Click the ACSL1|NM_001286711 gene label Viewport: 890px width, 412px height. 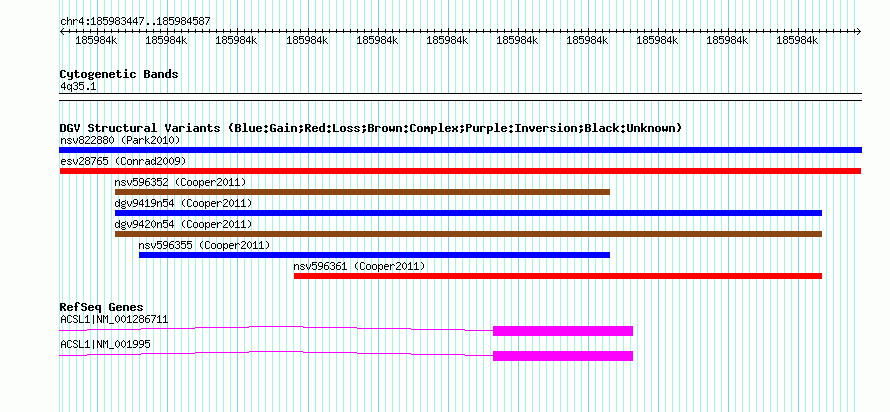click(x=114, y=319)
